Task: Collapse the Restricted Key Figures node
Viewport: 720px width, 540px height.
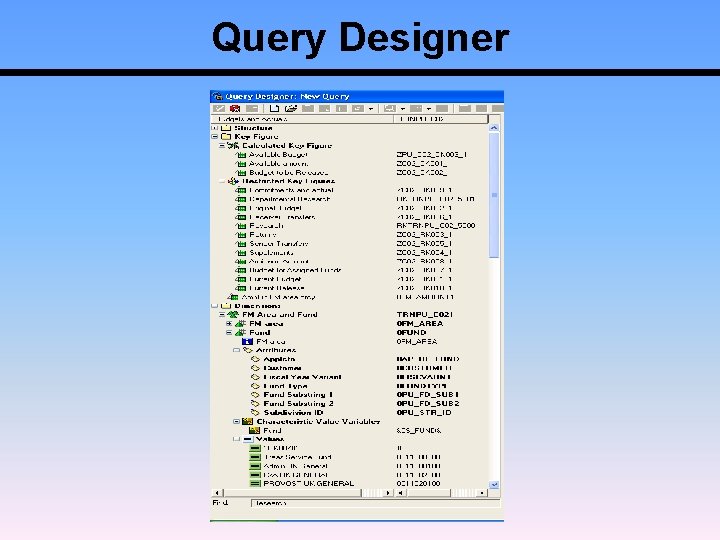Action: point(222,181)
